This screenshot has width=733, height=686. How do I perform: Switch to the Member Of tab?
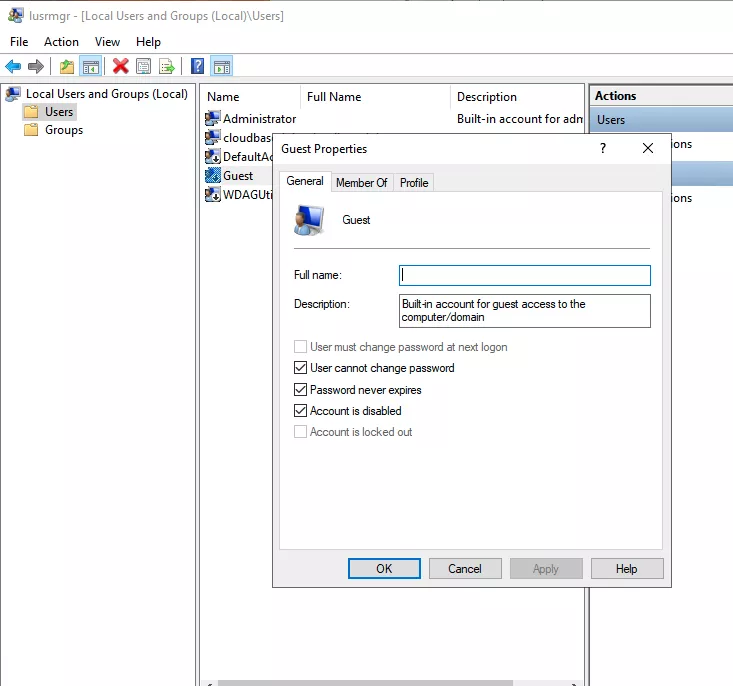[361, 182]
